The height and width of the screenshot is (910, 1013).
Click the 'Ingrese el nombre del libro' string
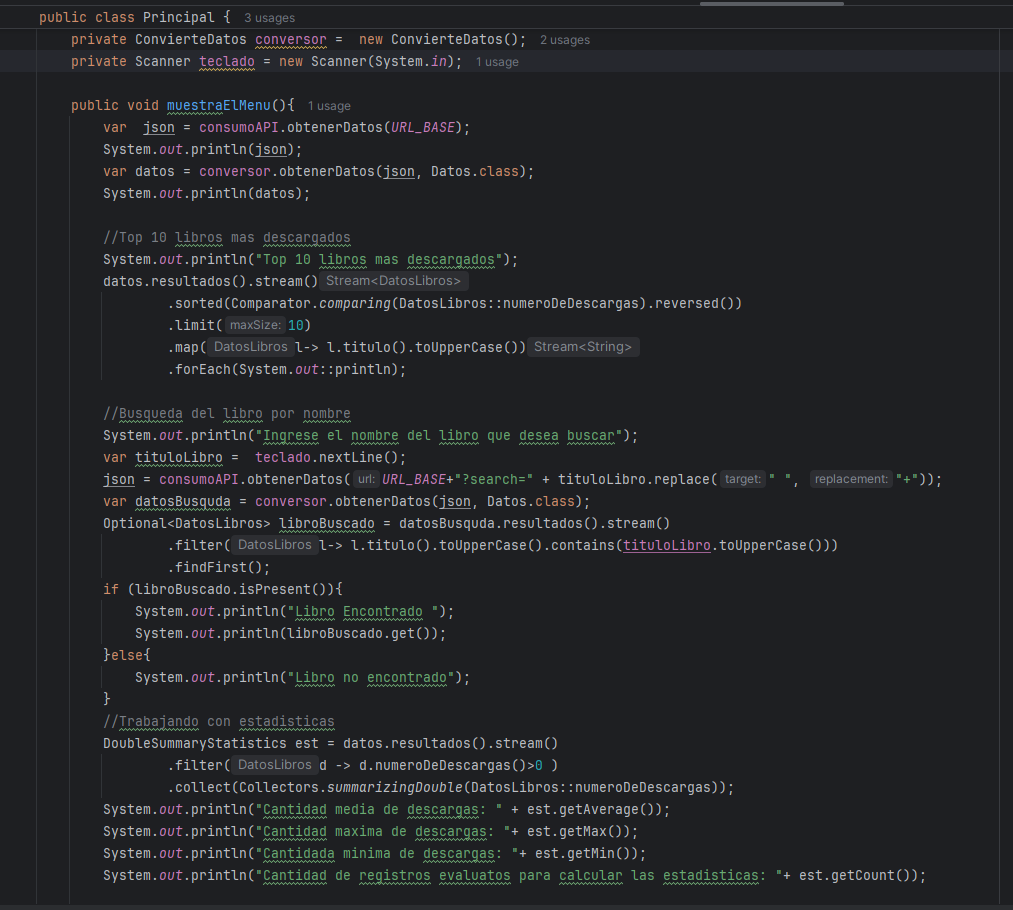coord(438,435)
